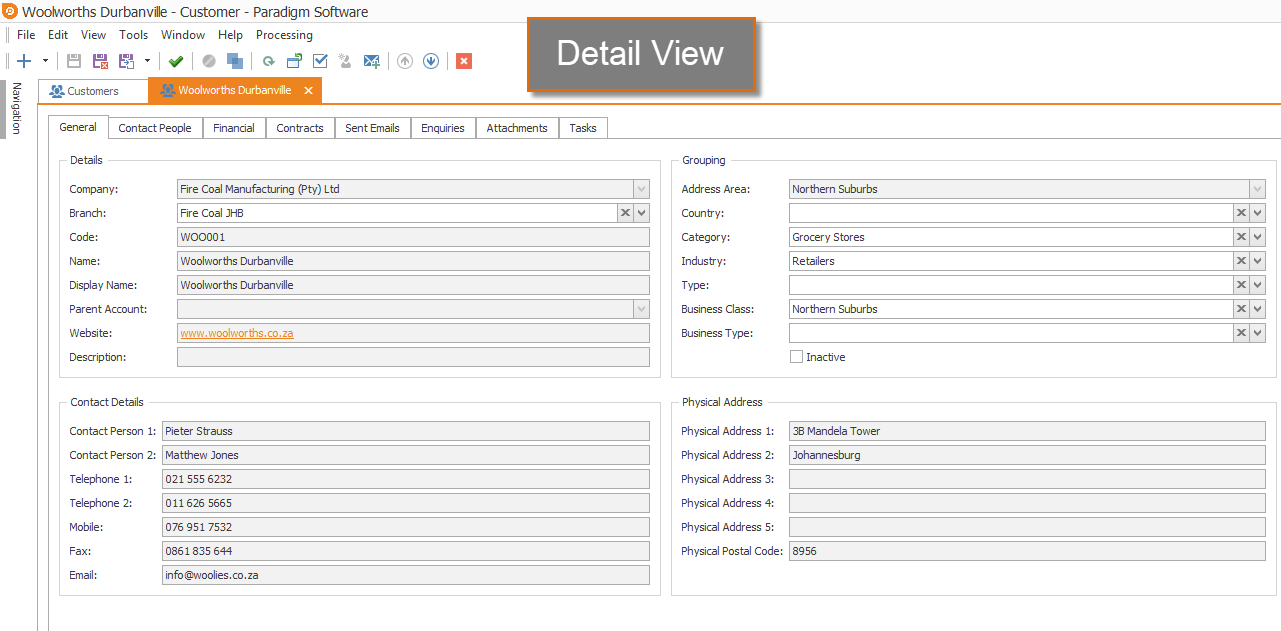Open the Business Class dropdown
The width and height of the screenshot is (1281, 631).
[x=1257, y=309]
